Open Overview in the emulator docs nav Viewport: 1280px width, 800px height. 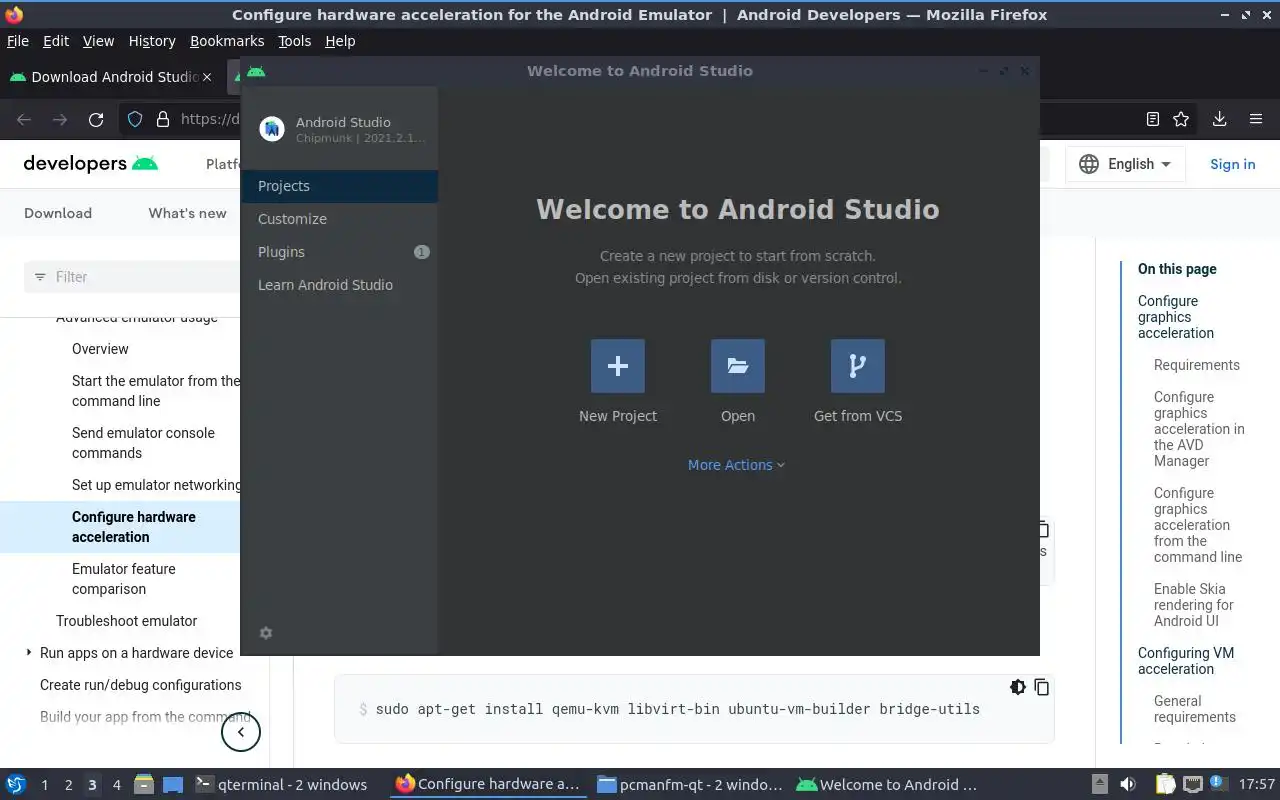(x=100, y=349)
